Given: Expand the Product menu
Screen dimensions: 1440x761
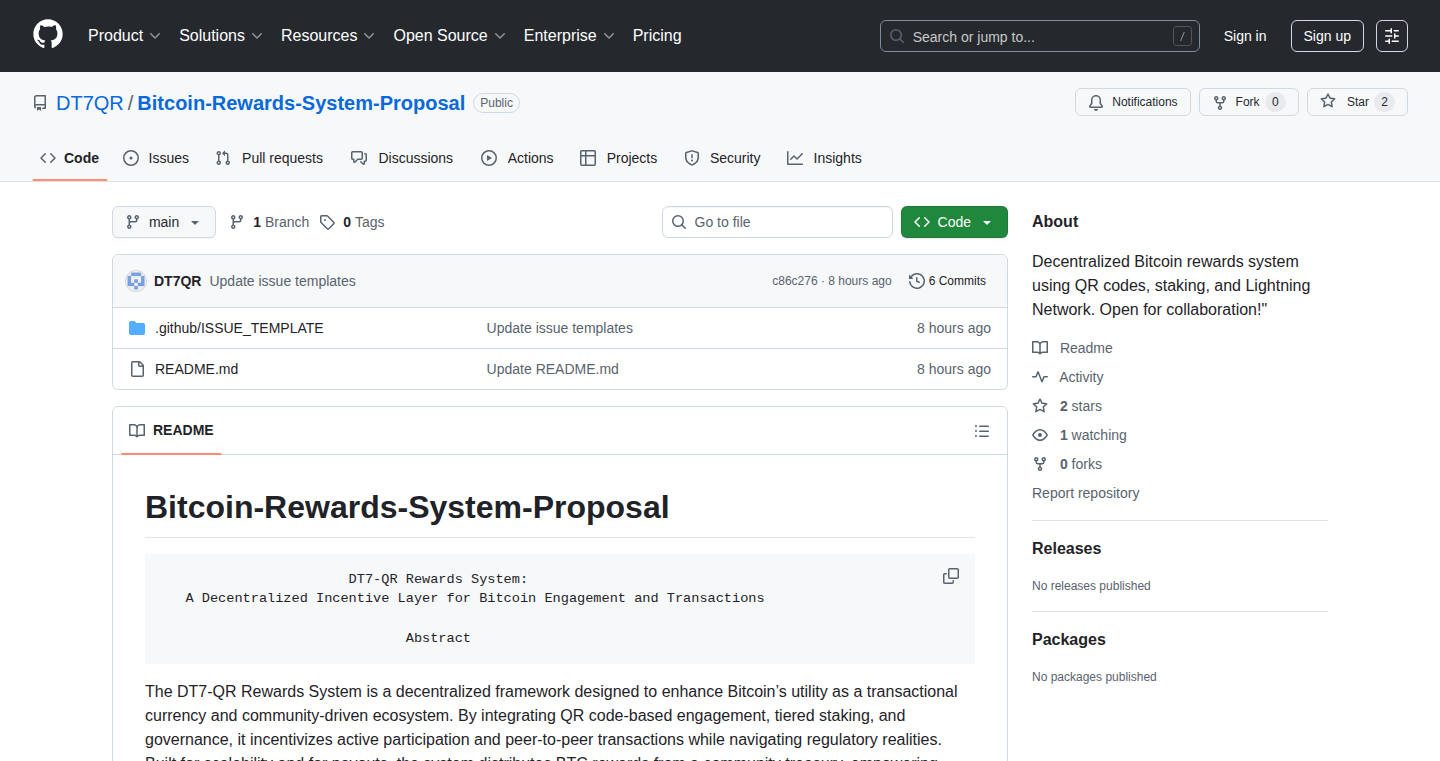Looking at the screenshot, I should pos(124,36).
